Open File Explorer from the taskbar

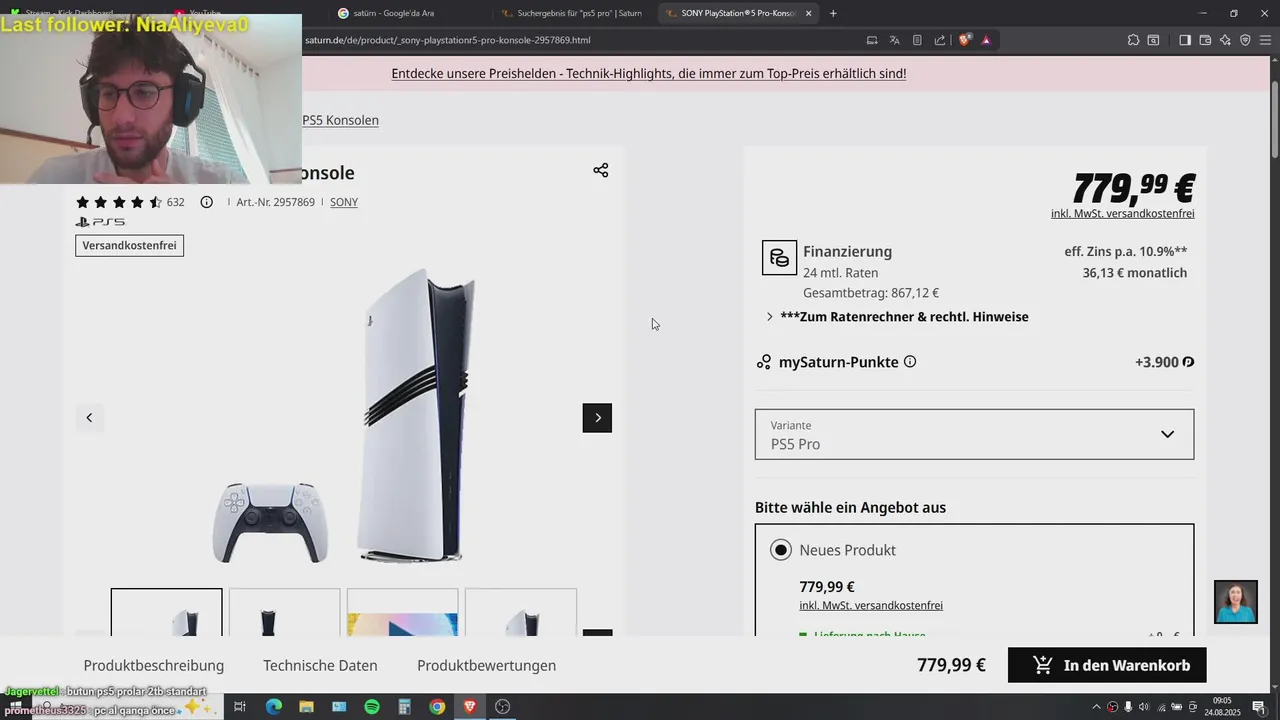306,707
